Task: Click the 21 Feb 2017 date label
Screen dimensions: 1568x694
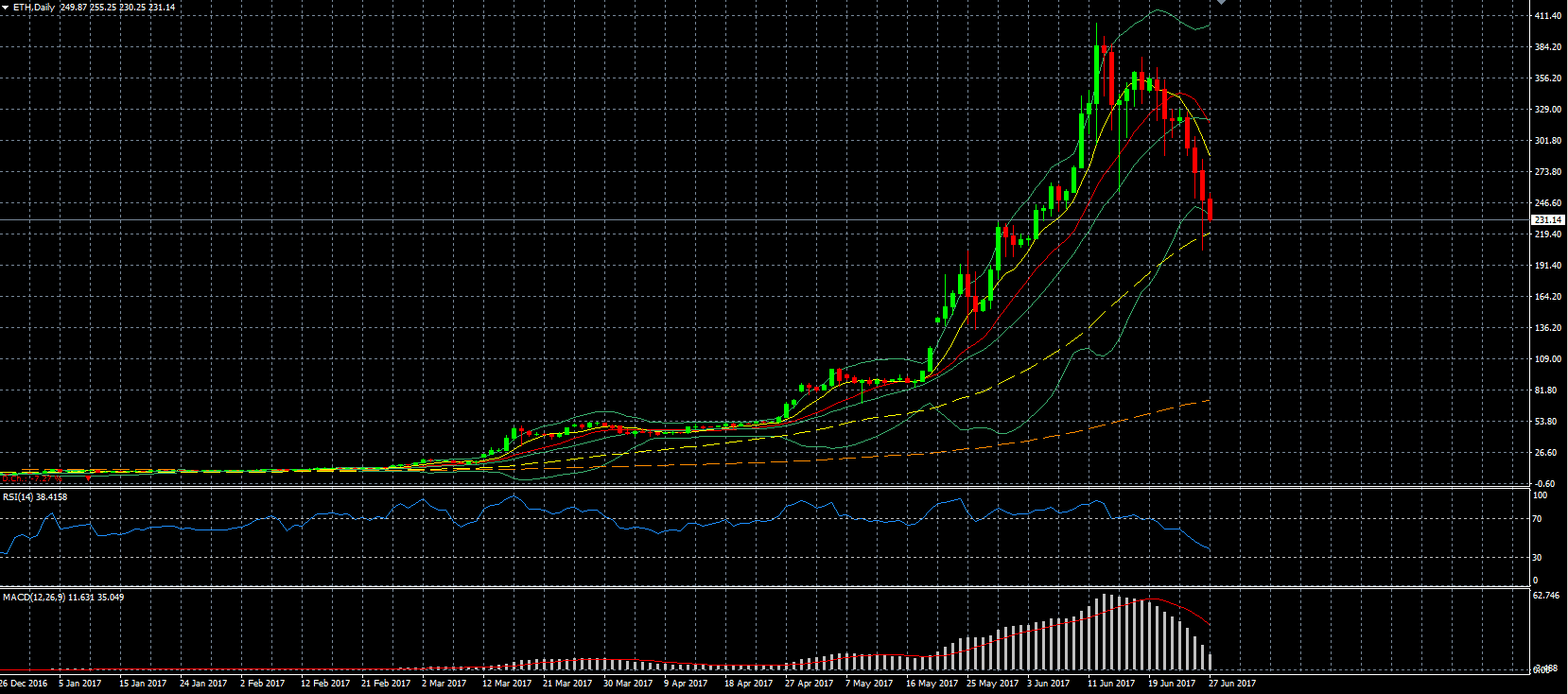Action: [386, 684]
